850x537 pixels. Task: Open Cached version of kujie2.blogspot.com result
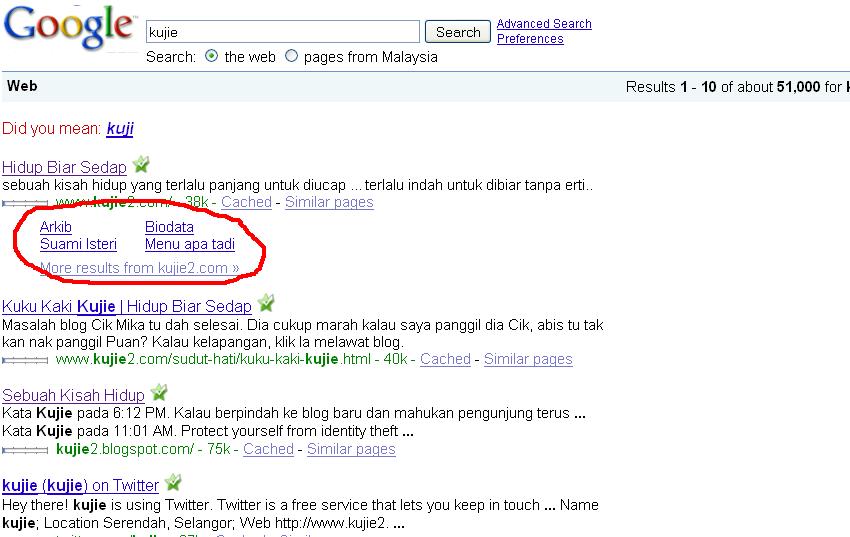[268, 449]
